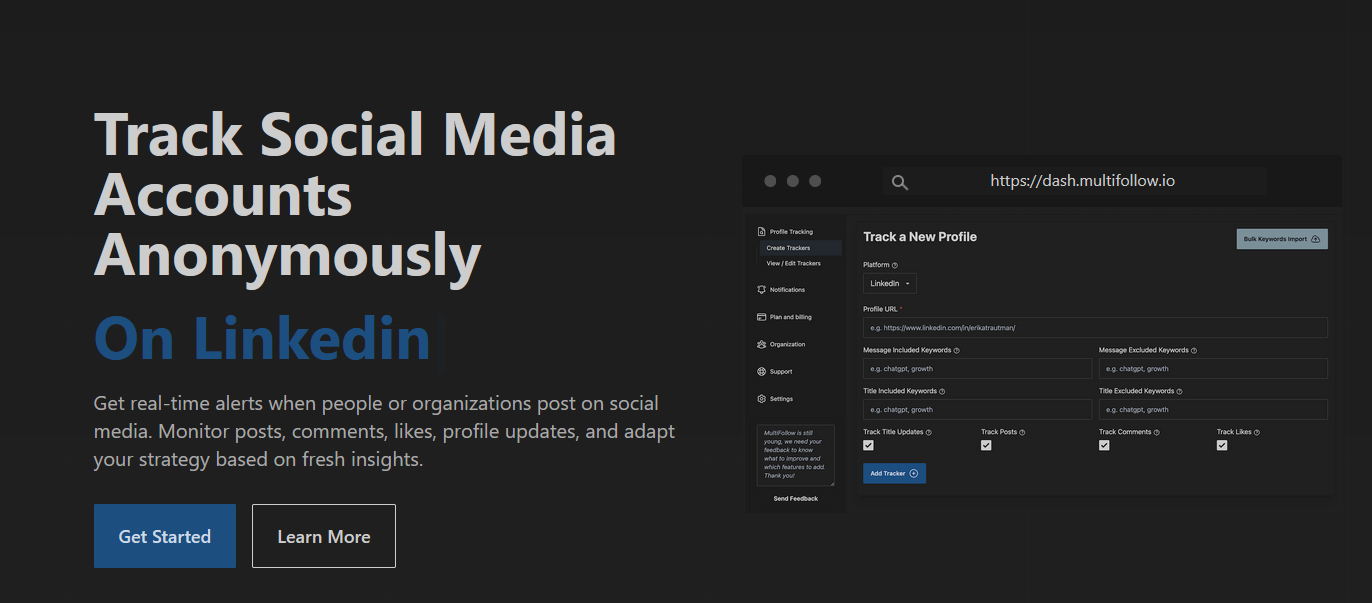The width and height of the screenshot is (1372, 603).
Task: Click the Send Feedback button
Action: pos(796,498)
